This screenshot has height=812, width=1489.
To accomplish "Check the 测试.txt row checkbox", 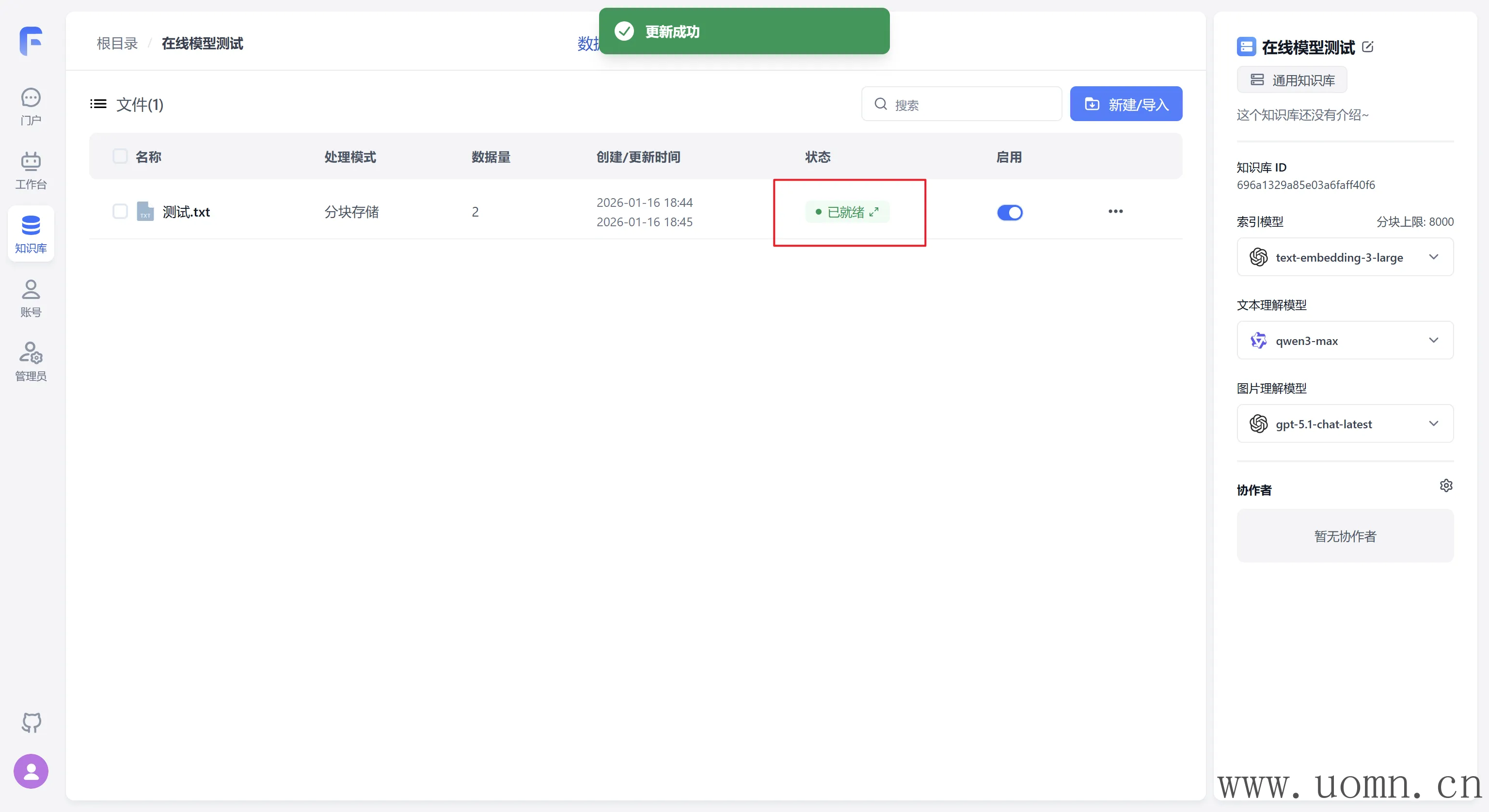I will pyautogui.click(x=120, y=212).
